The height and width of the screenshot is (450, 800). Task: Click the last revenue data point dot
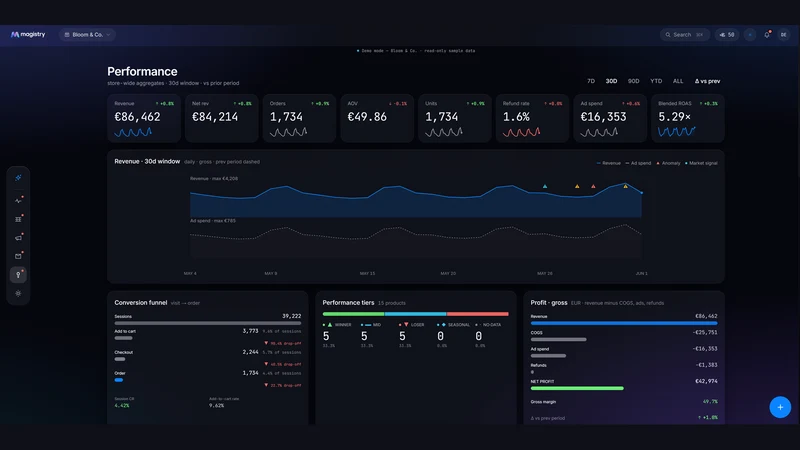tap(641, 193)
